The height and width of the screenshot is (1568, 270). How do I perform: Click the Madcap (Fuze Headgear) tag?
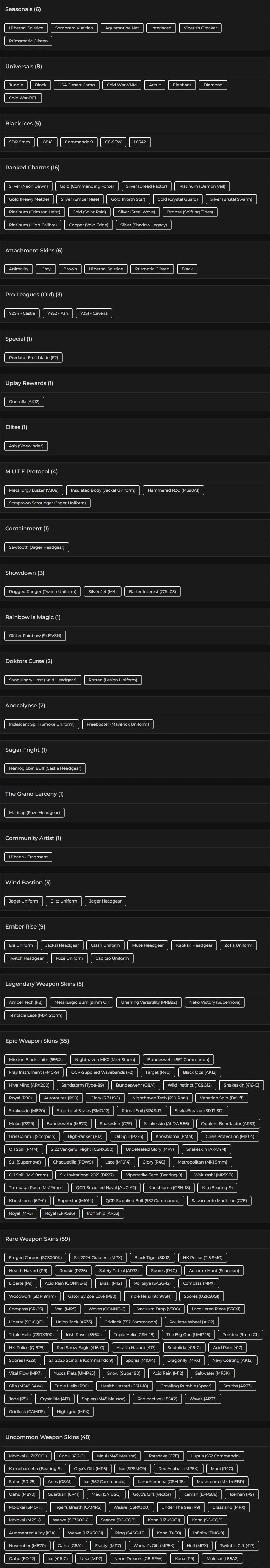pyautogui.click(x=35, y=813)
